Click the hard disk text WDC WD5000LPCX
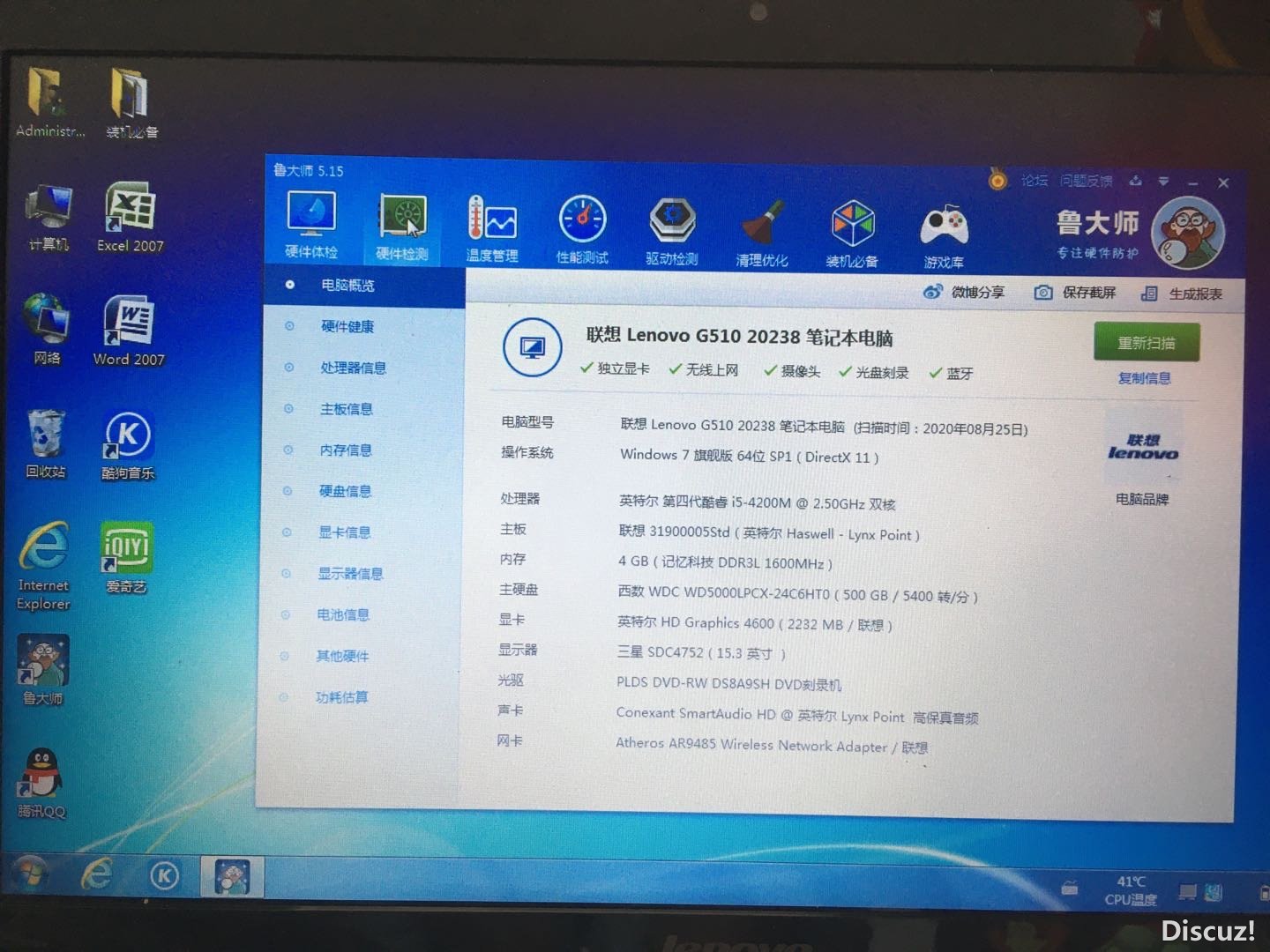 (797, 595)
